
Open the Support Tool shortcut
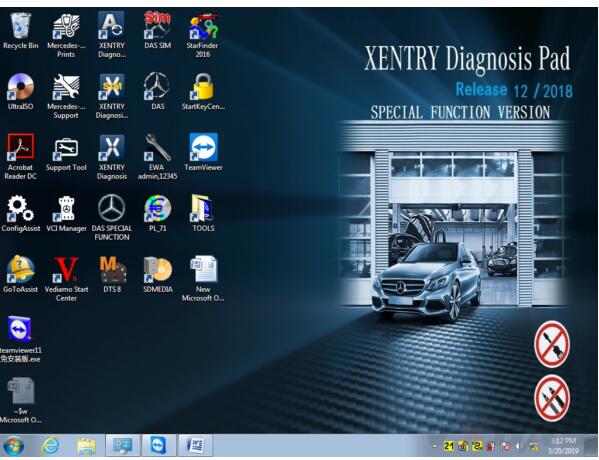point(66,153)
